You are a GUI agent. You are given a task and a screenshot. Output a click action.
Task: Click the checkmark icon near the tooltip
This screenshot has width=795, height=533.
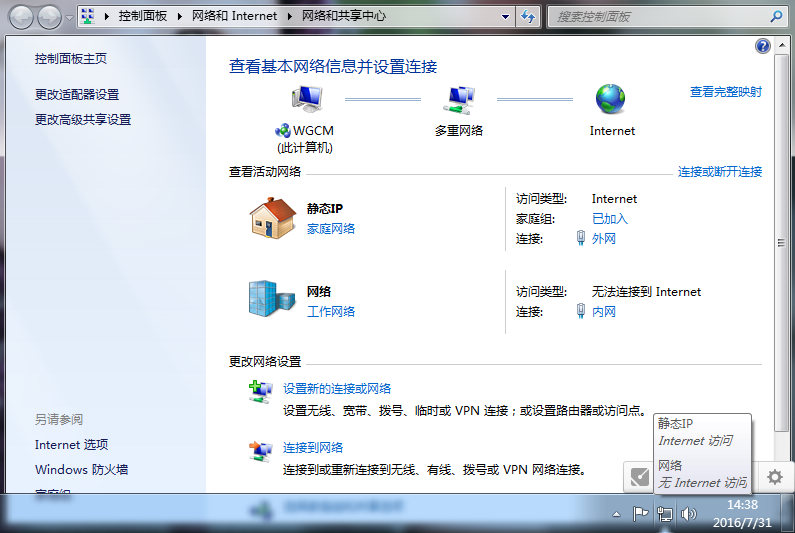pos(639,477)
